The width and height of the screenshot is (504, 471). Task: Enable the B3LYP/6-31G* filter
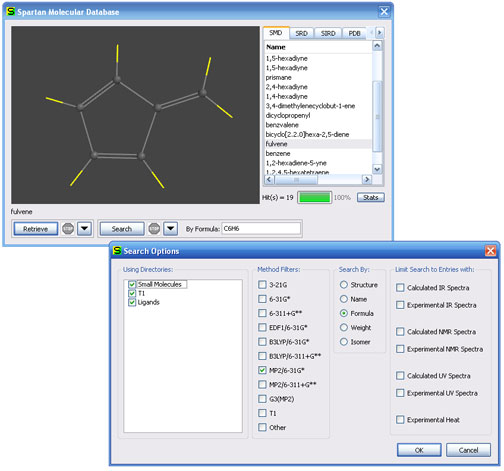(262, 342)
